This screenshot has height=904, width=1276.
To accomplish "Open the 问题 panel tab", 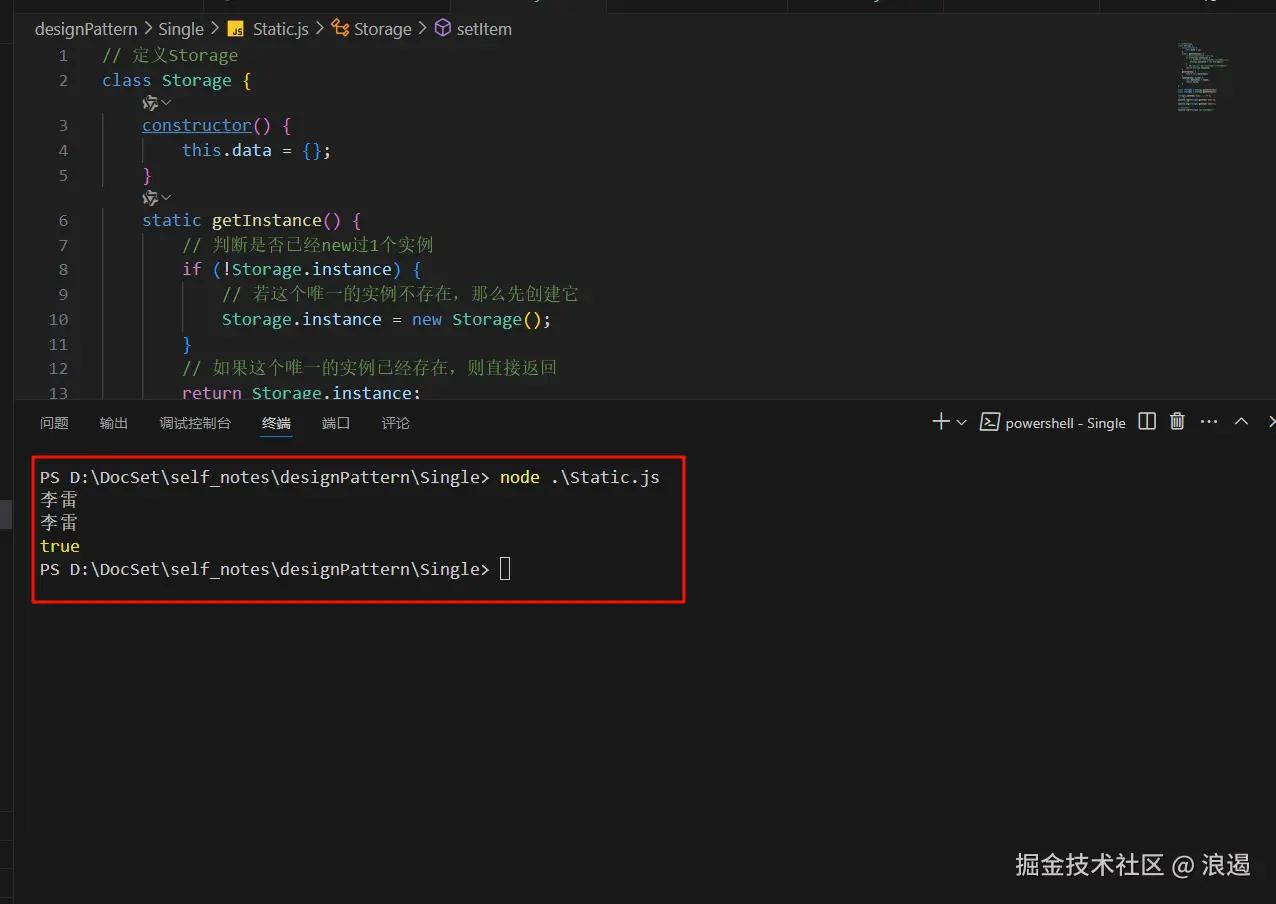I will click(54, 423).
